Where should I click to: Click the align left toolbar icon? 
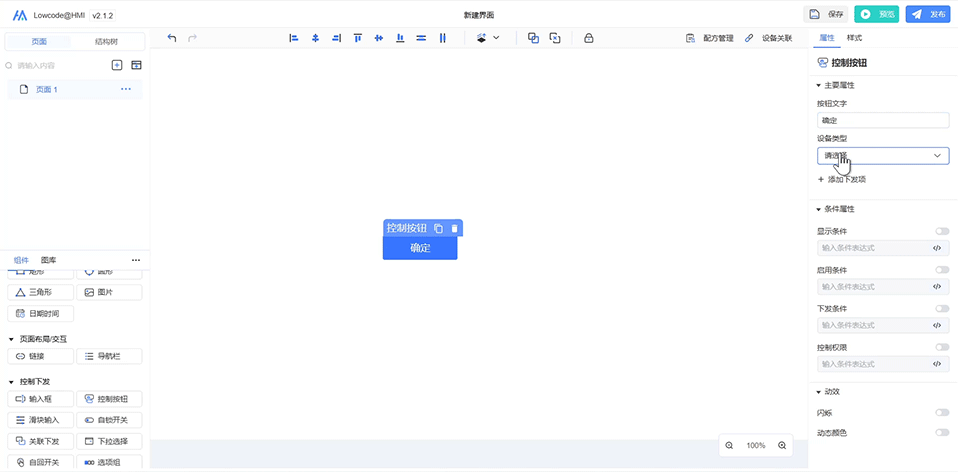[x=294, y=38]
